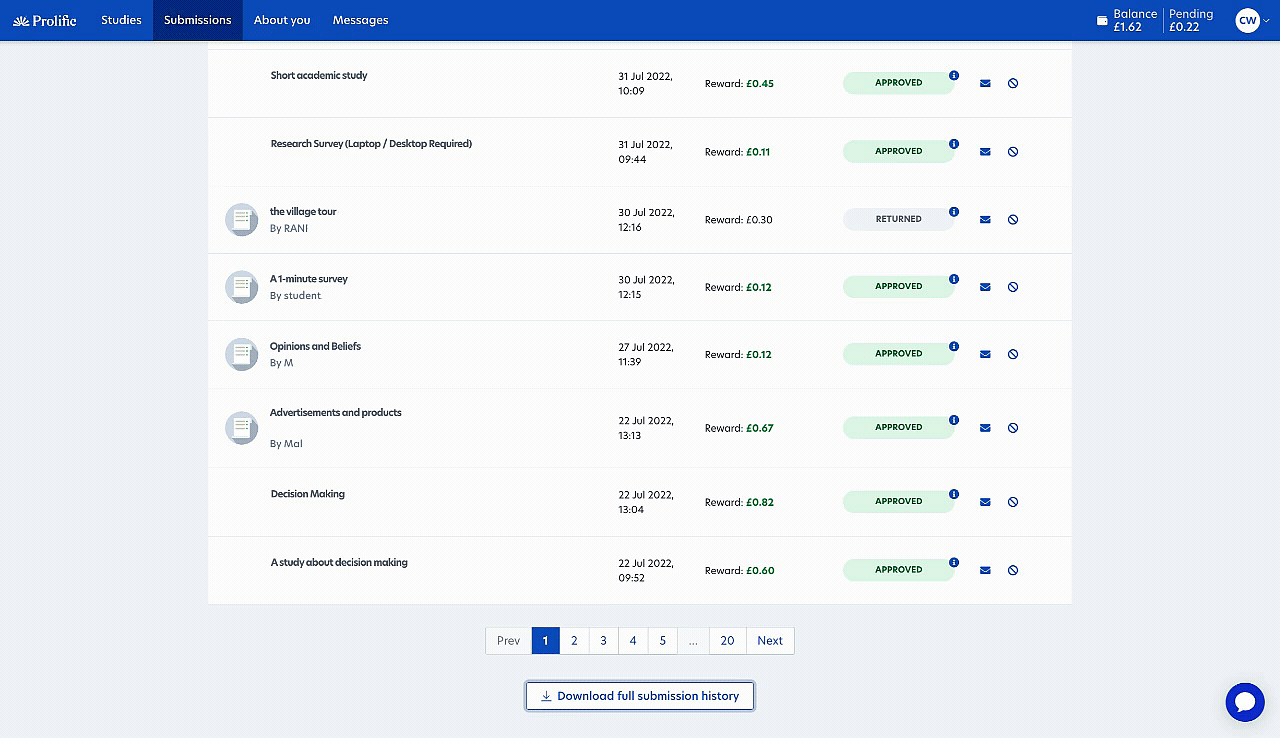Open the Studies tab
This screenshot has width=1280, height=738.
tap(121, 20)
